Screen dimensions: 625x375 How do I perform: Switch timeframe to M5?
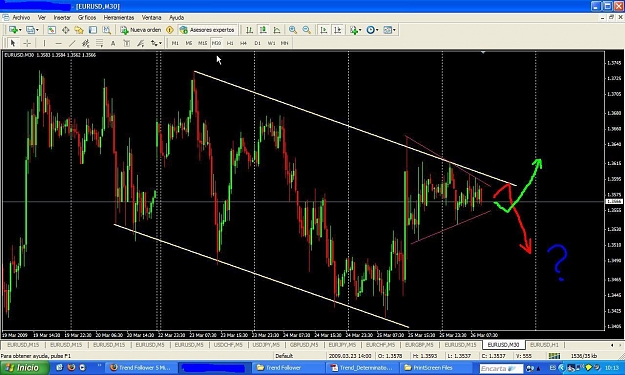(189, 43)
